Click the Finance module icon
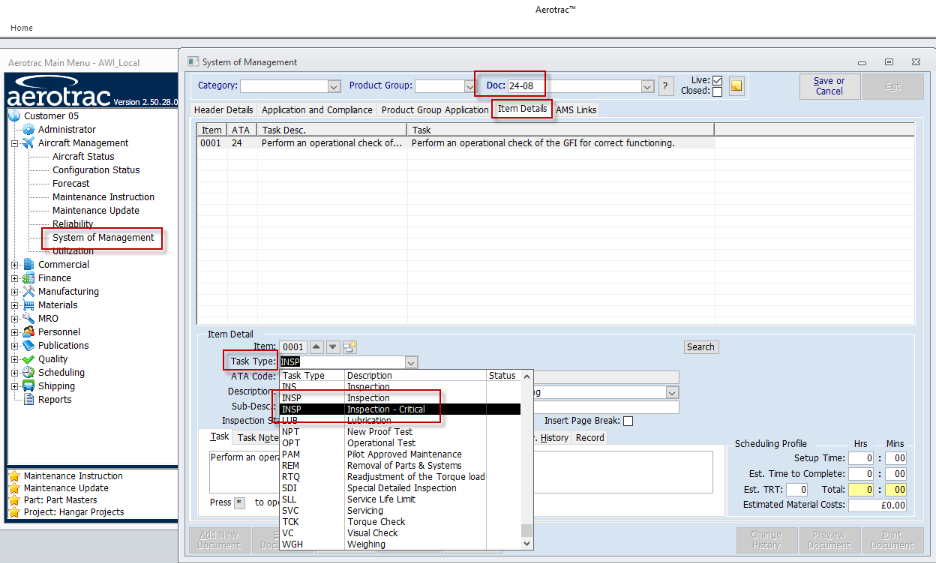936x563 pixels. tap(28, 278)
